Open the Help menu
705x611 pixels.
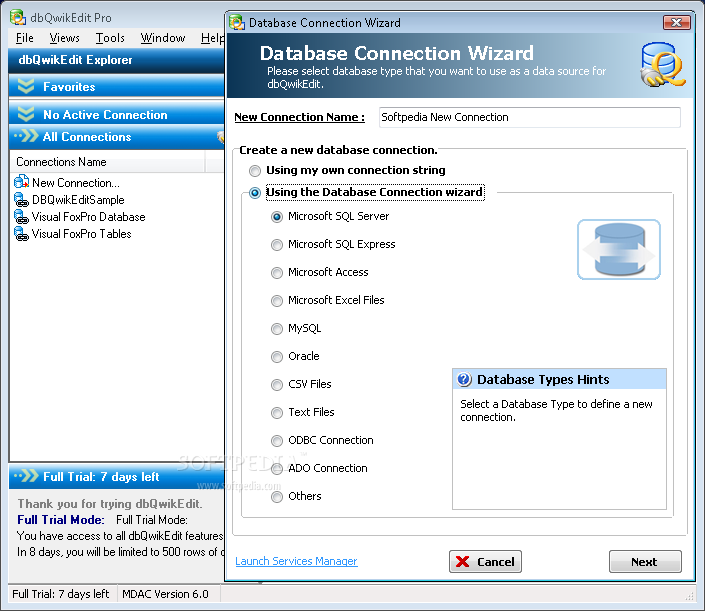click(x=212, y=38)
